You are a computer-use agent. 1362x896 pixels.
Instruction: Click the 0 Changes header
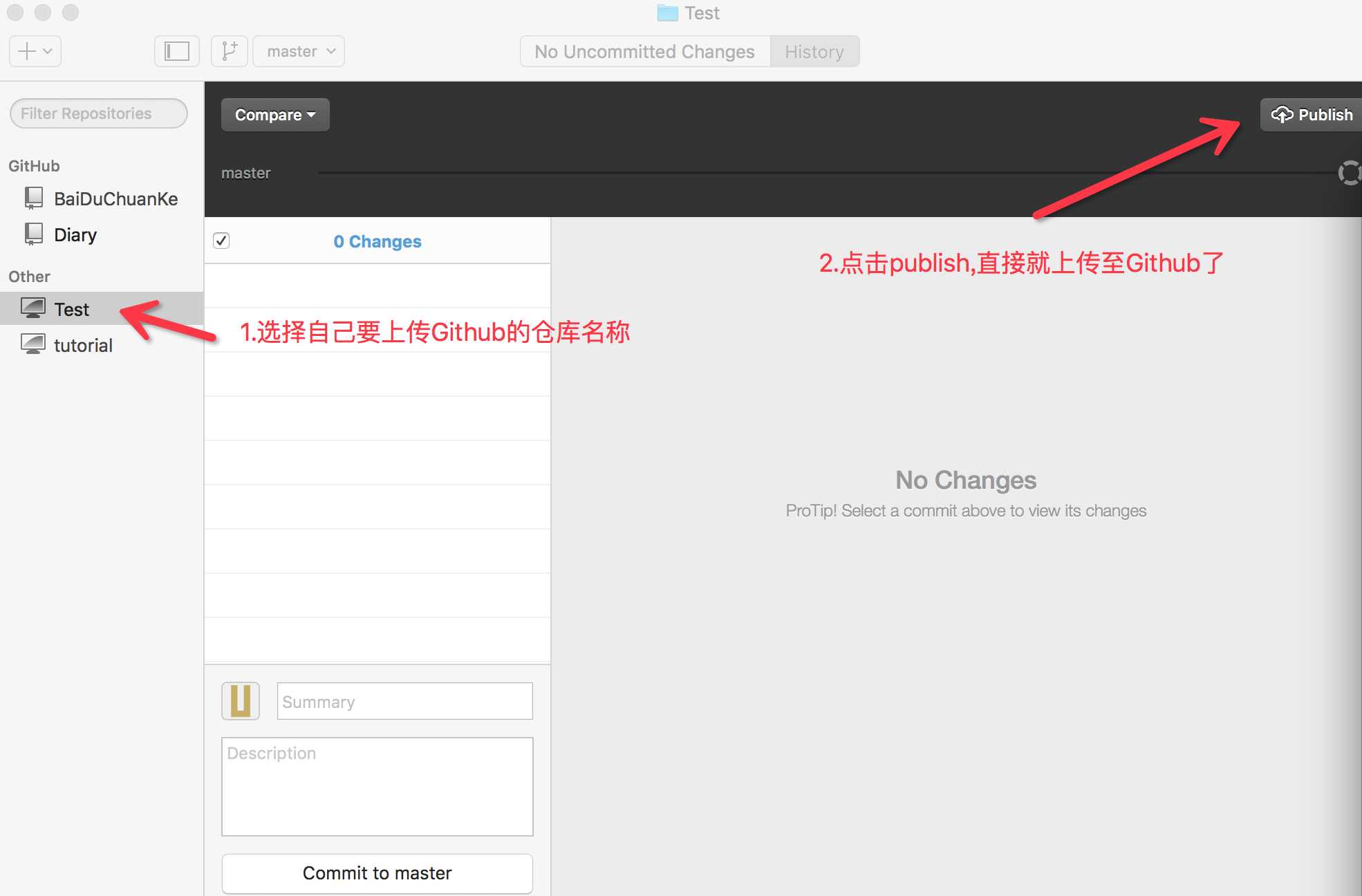377,241
